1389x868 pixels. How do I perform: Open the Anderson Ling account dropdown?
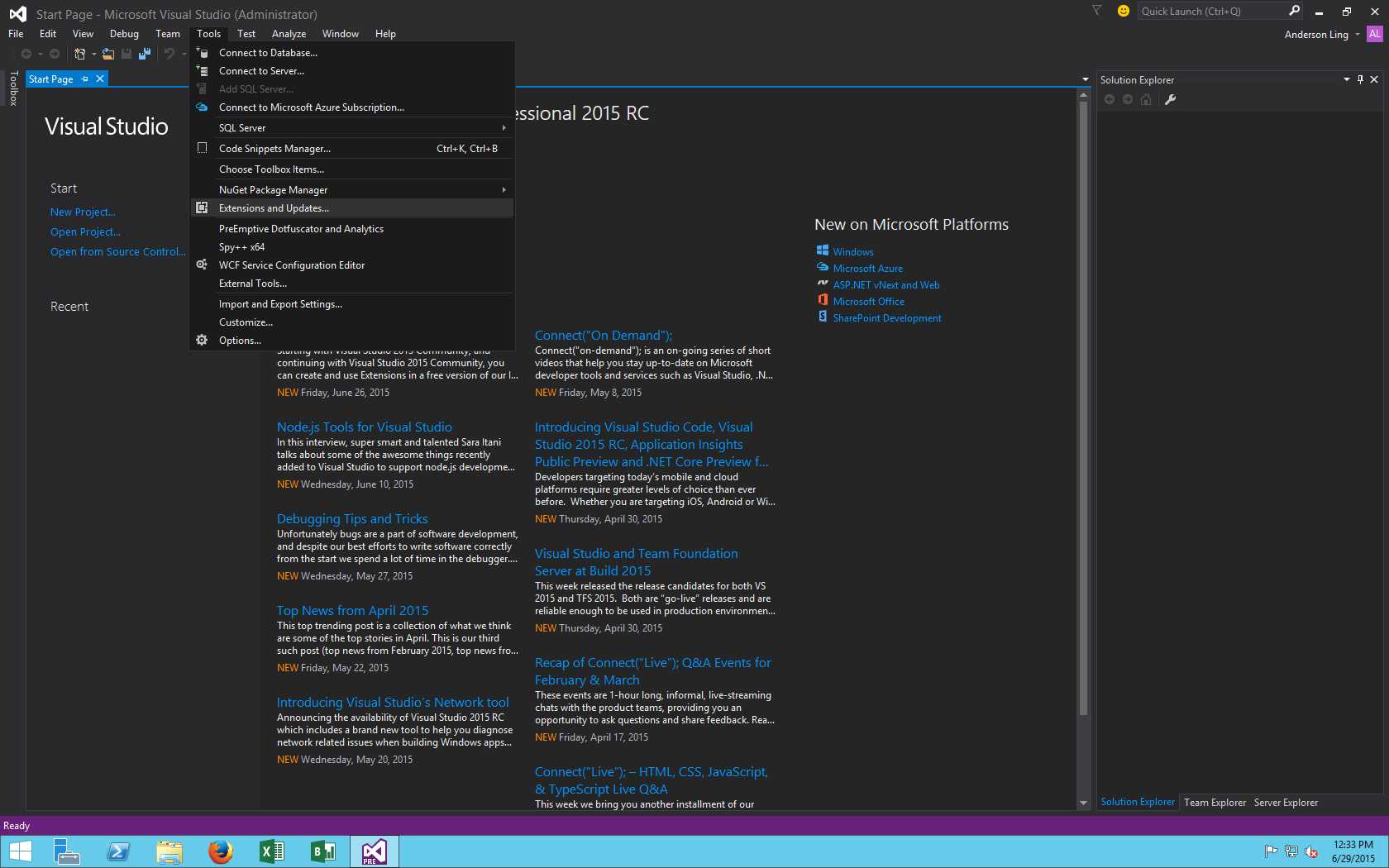pyautogui.click(x=1358, y=35)
